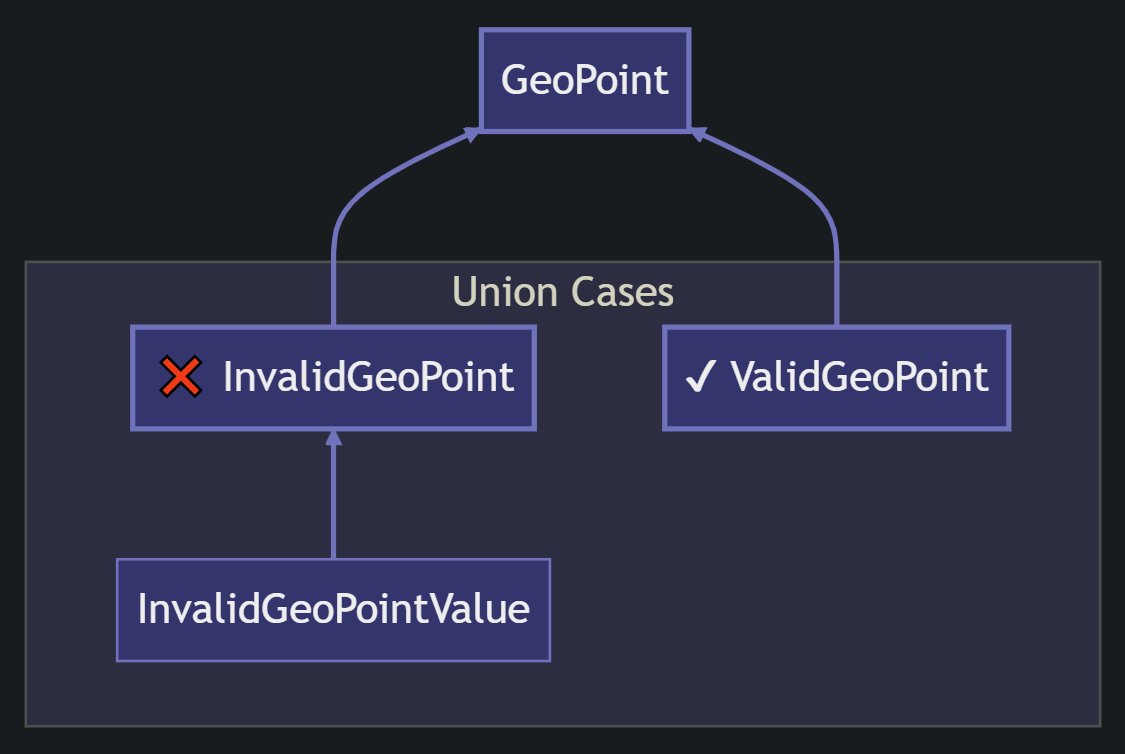Select the GeoPoint node

click(x=585, y=80)
